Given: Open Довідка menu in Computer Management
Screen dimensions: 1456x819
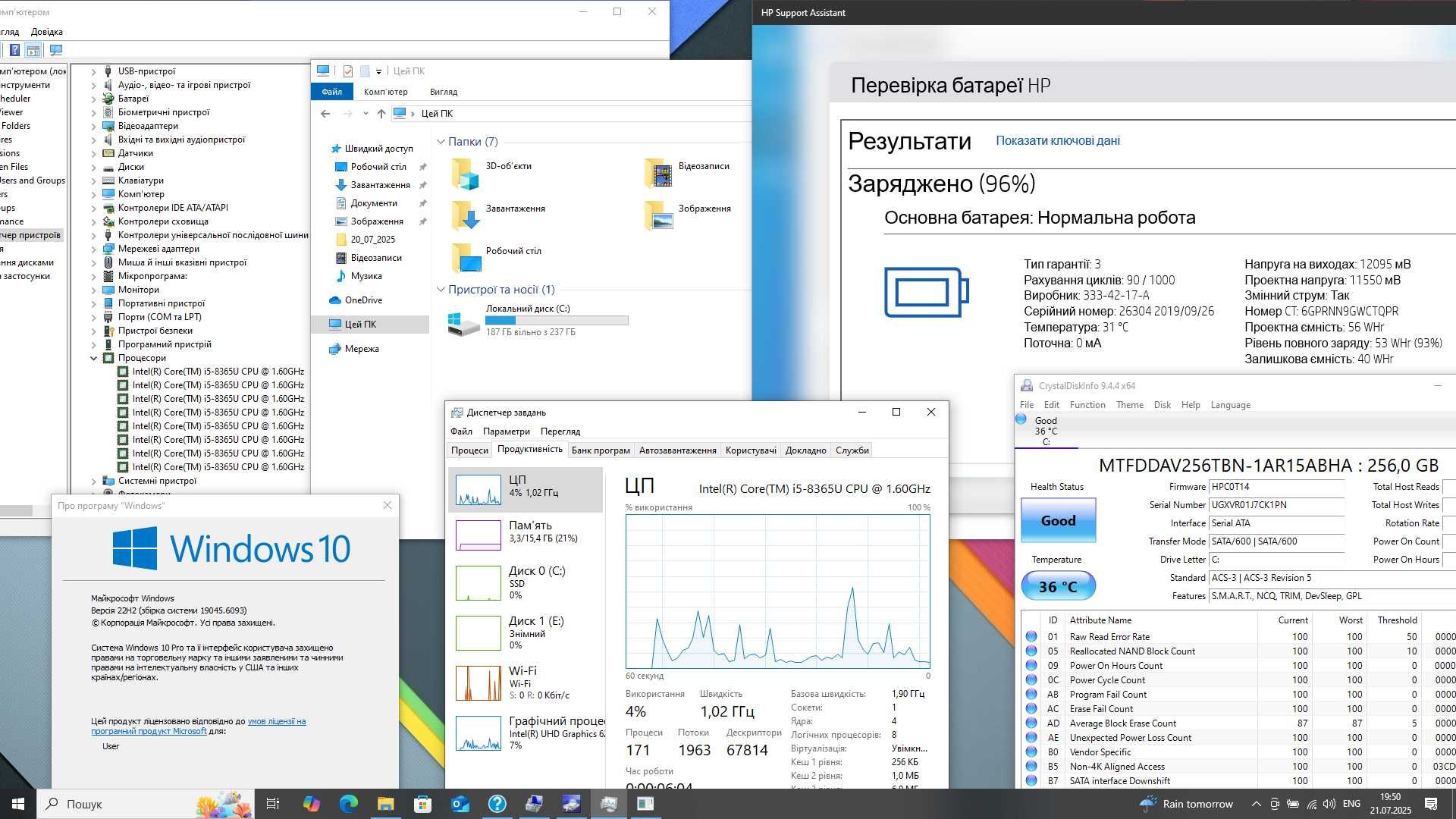Looking at the screenshot, I should click(x=47, y=32).
